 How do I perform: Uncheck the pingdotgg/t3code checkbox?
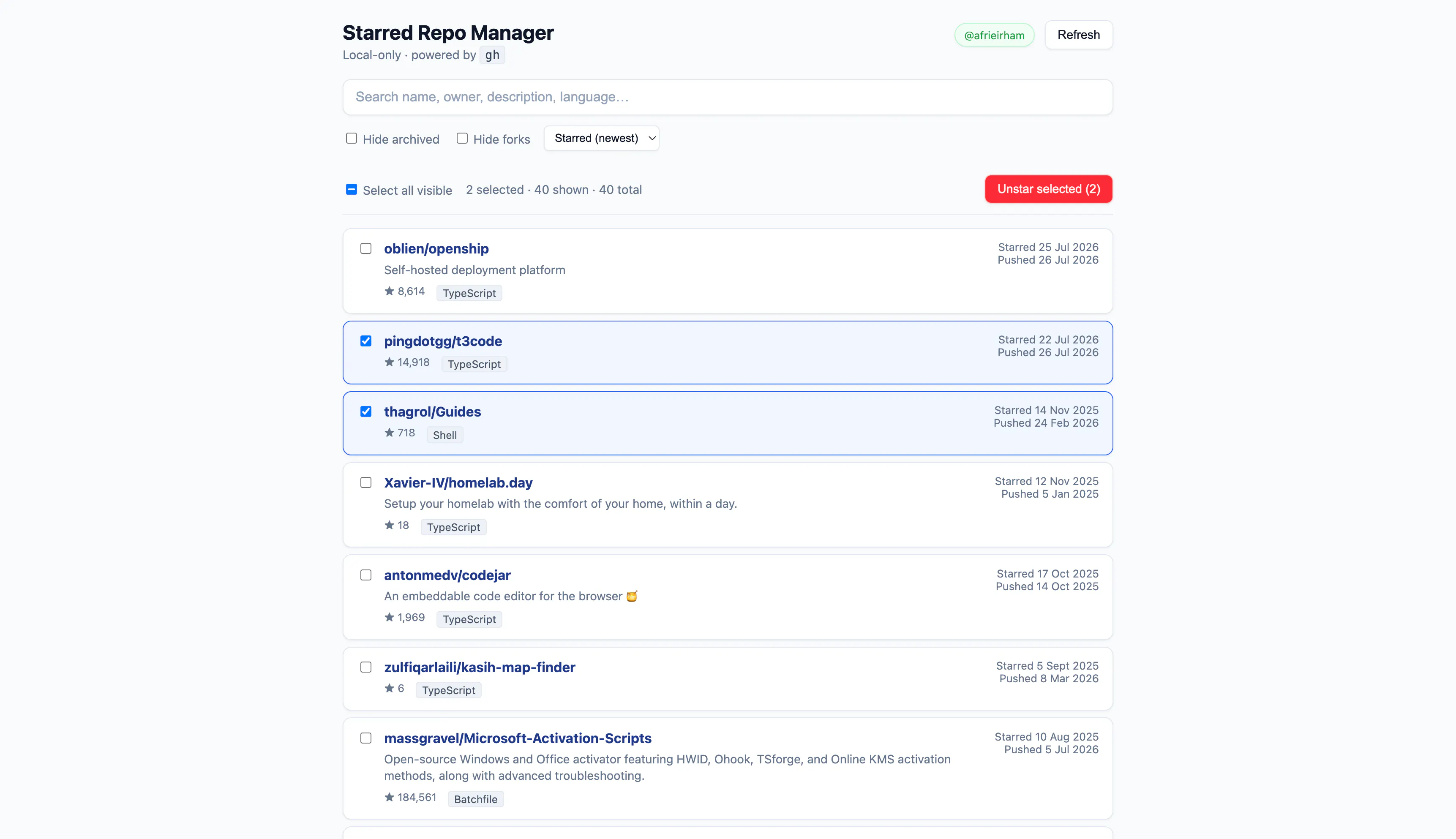pyautogui.click(x=366, y=341)
